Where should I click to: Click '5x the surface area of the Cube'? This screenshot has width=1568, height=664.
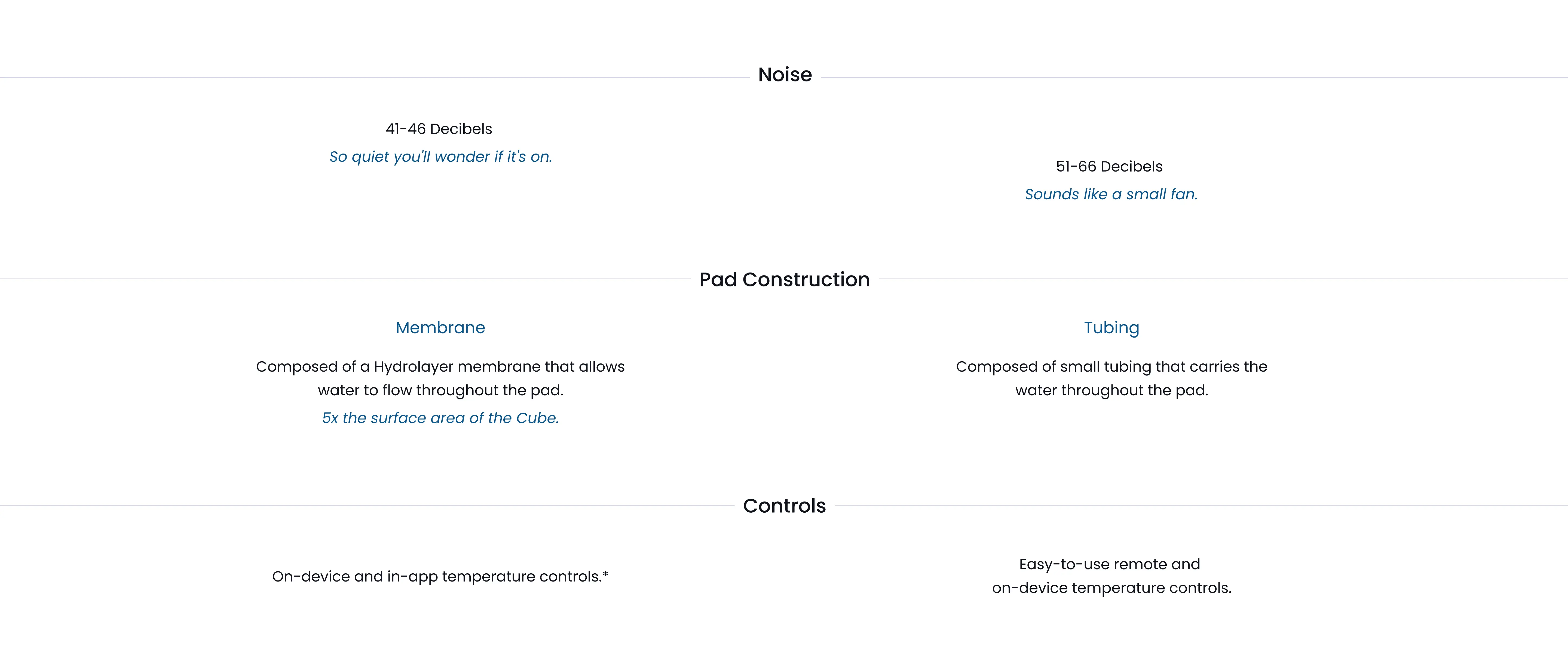(440, 418)
